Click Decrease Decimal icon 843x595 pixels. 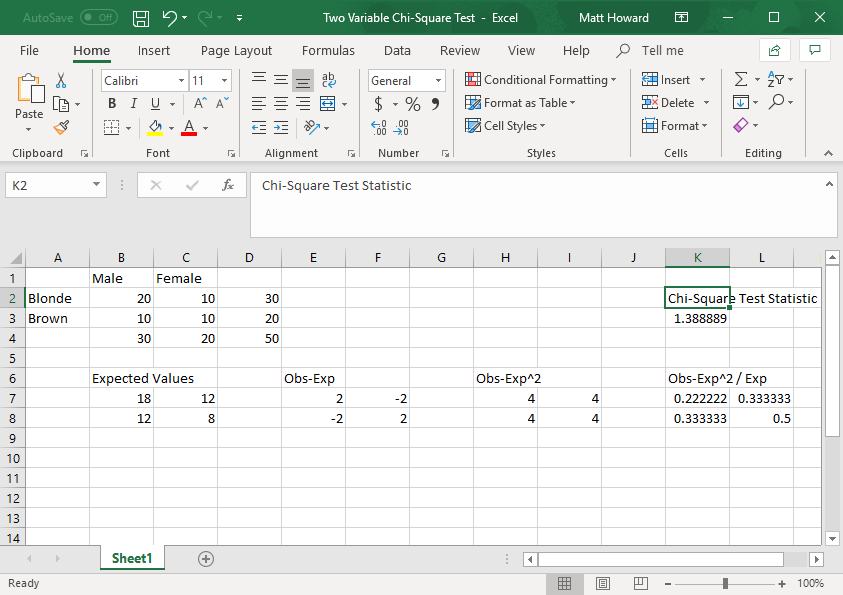[x=401, y=127]
